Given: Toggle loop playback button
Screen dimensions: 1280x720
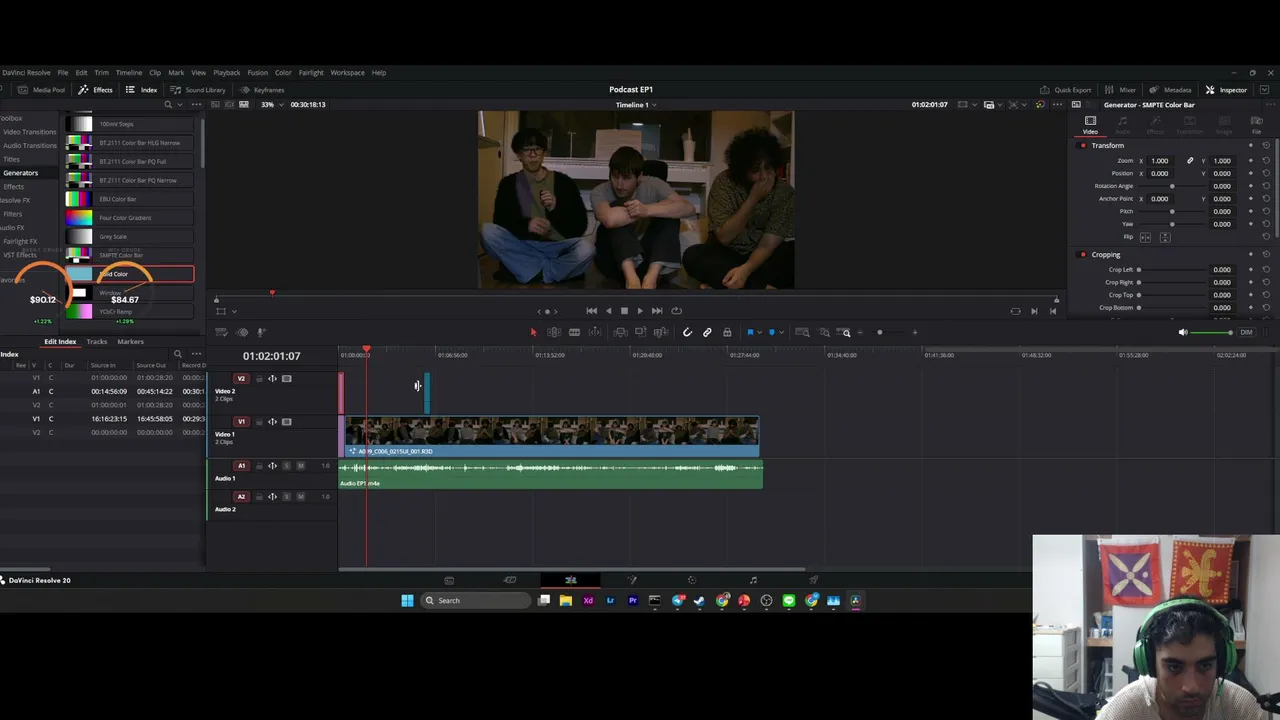Looking at the screenshot, I should [x=676, y=311].
